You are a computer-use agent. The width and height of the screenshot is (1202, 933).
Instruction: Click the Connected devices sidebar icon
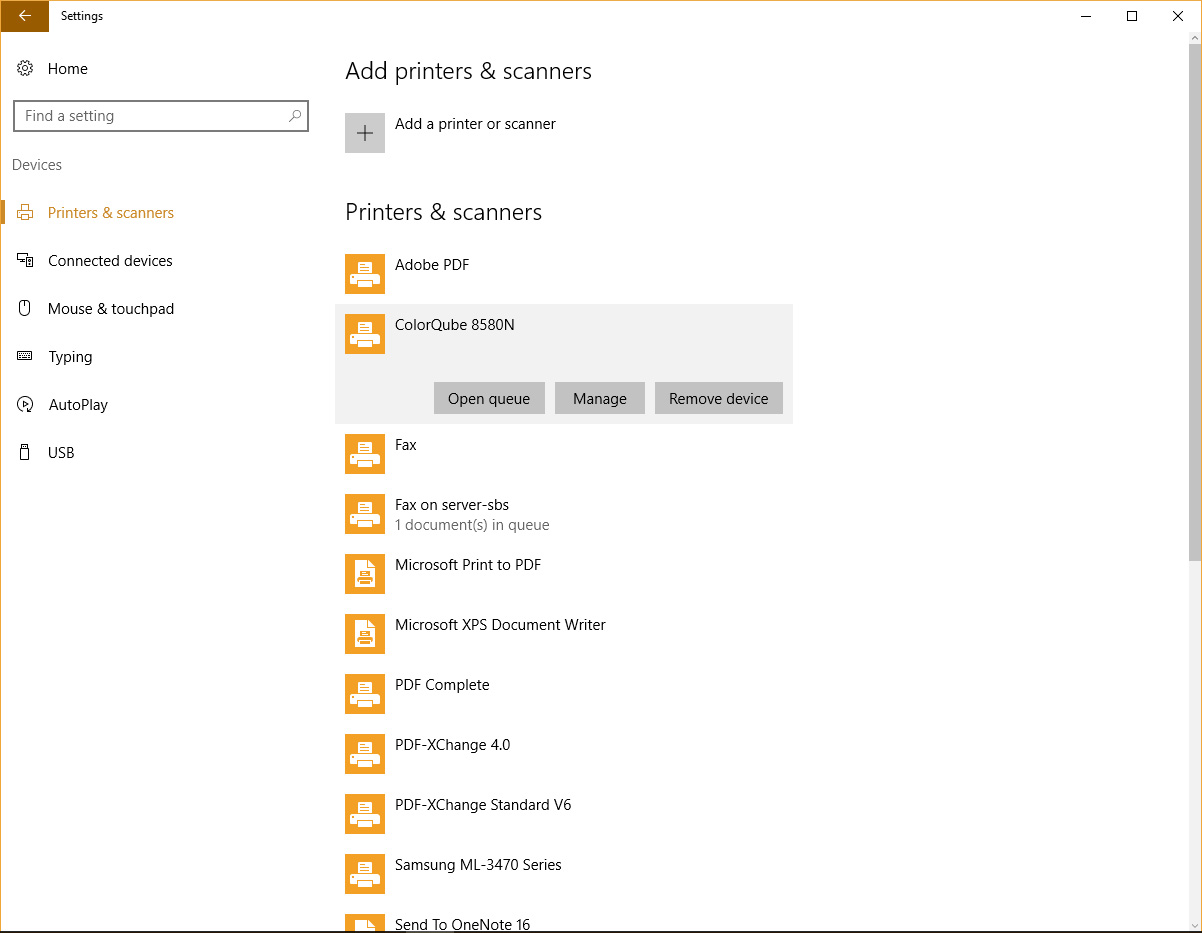tap(25, 261)
